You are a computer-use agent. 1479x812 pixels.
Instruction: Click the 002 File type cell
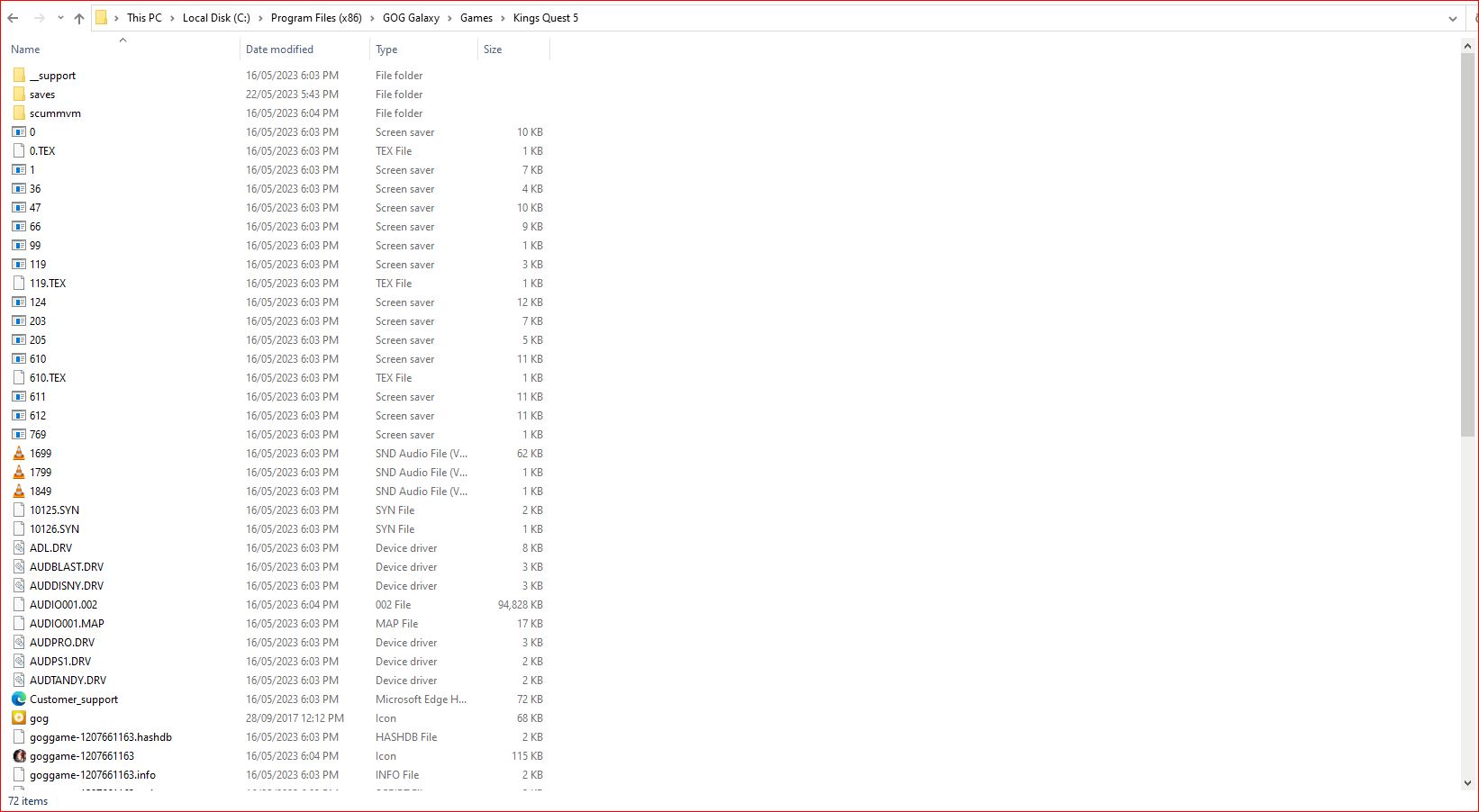pyautogui.click(x=394, y=605)
